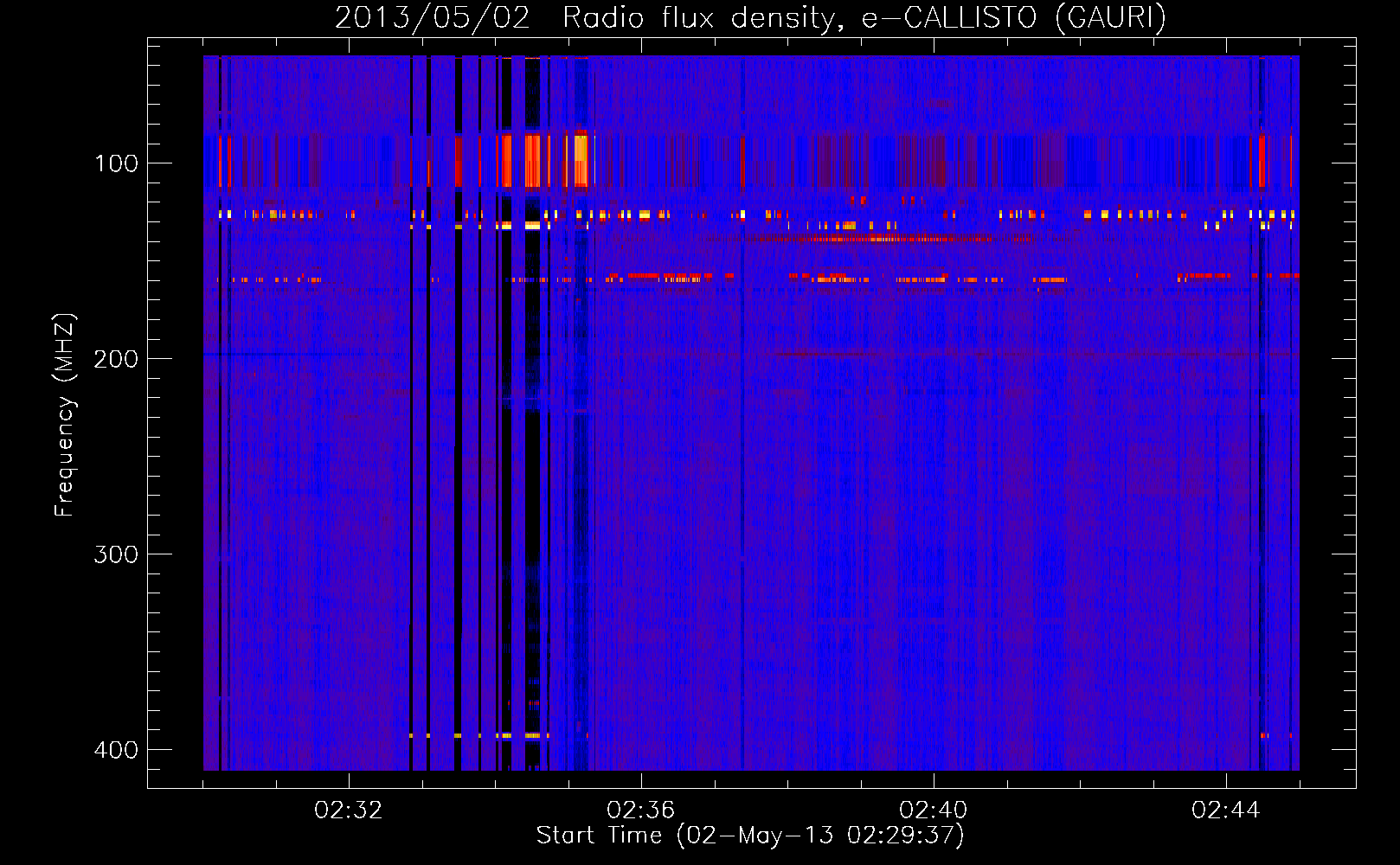Click the 300 frequency tick label

(116, 554)
